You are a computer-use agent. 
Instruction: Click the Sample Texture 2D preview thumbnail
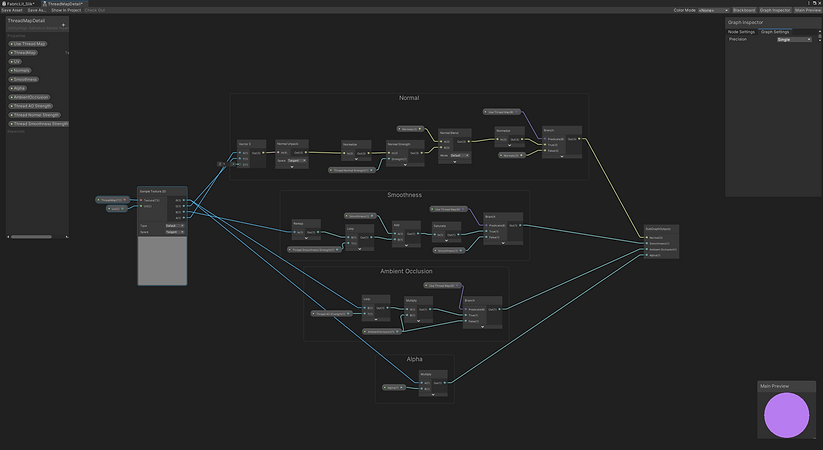[x=162, y=260]
